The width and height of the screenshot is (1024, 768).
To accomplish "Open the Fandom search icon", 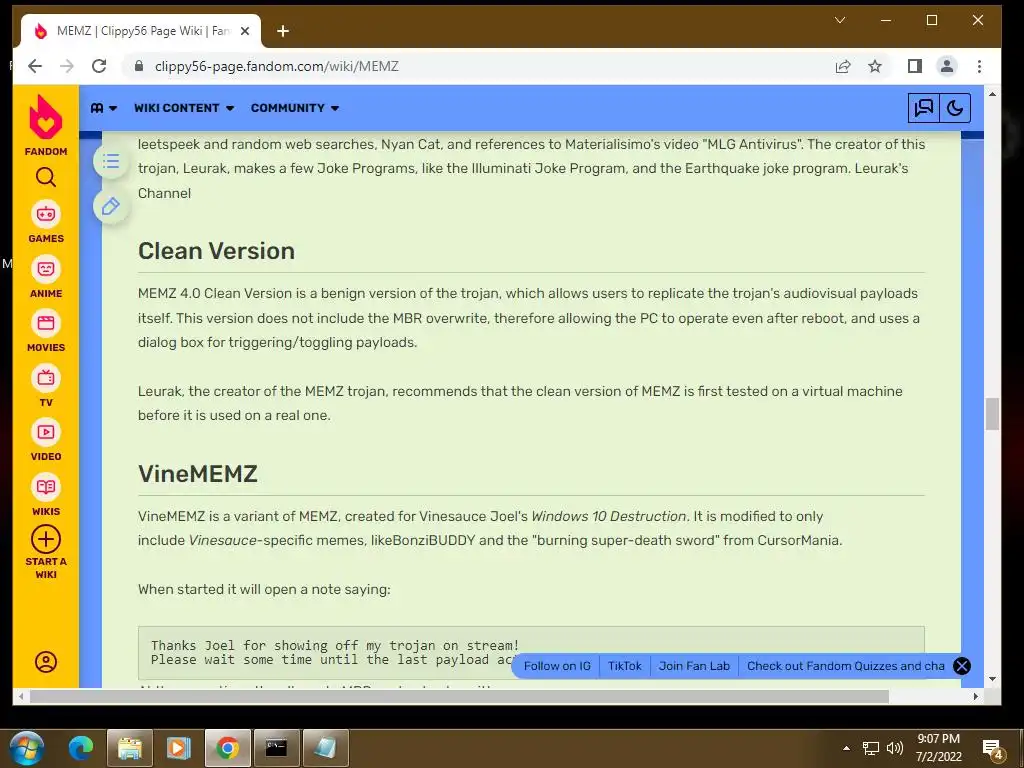I will pyautogui.click(x=46, y=177).
